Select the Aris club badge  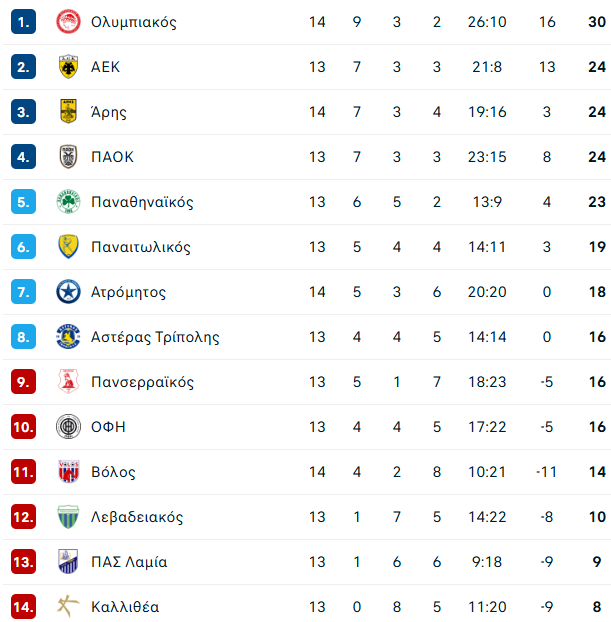click(68, 111)
